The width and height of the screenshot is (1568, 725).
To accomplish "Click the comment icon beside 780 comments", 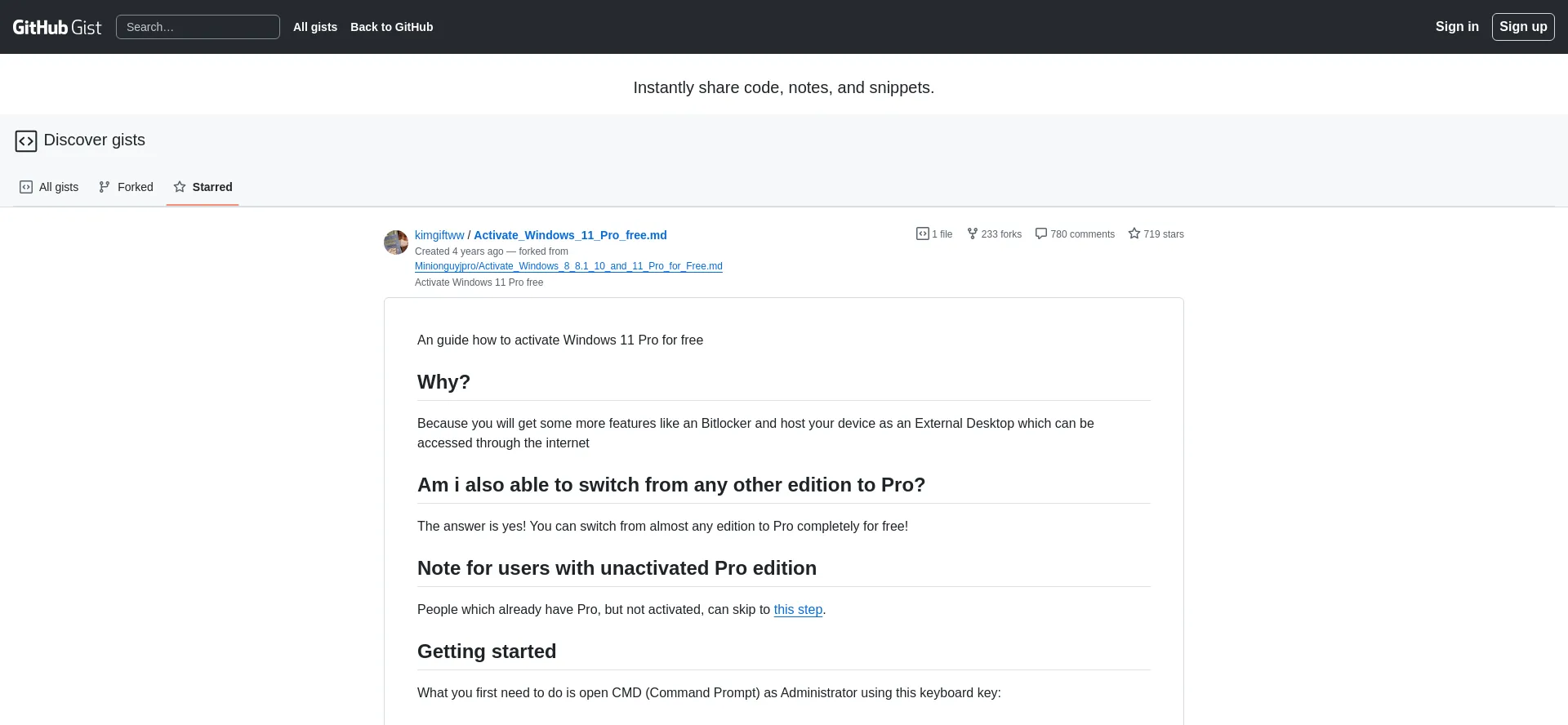I will click(1041, 234).
